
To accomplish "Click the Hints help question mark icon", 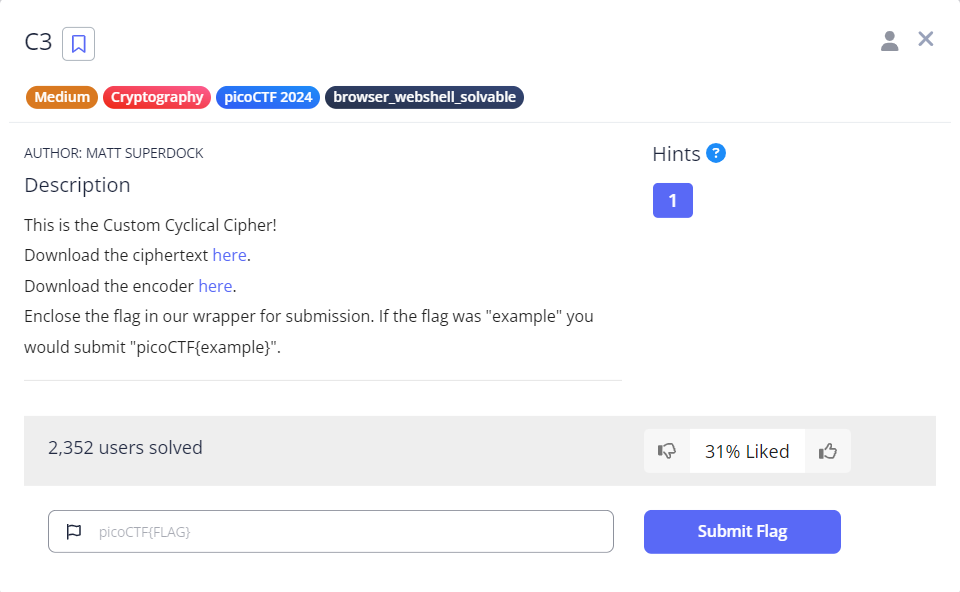I will click(717, 153).
